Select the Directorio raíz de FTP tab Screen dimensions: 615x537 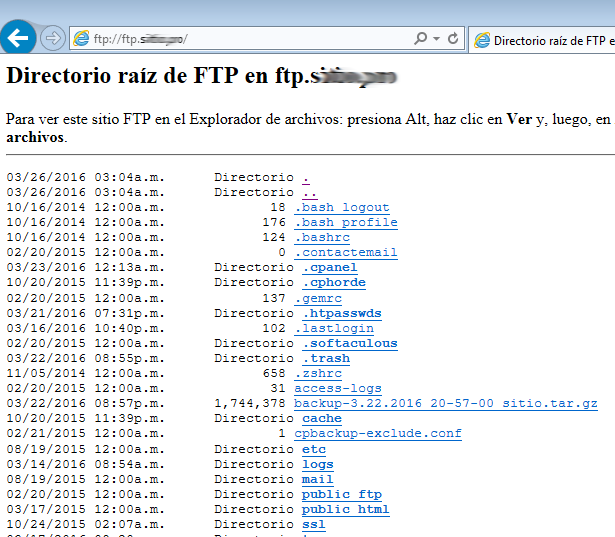[545, 40]
